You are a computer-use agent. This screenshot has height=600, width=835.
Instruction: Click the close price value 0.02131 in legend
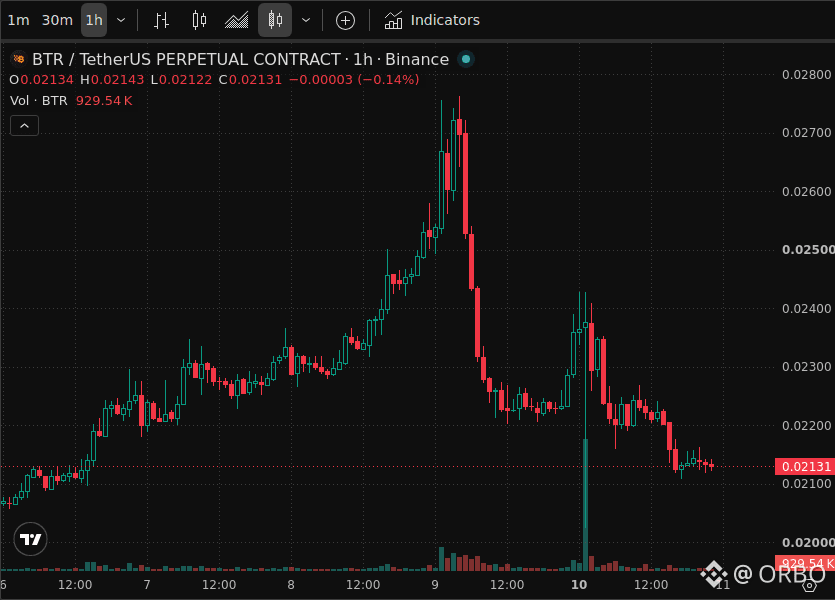point(255,80)
